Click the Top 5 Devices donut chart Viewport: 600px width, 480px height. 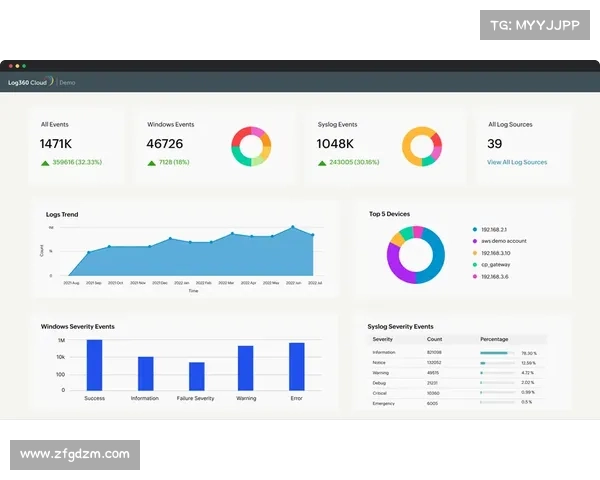tap(415, 255)
